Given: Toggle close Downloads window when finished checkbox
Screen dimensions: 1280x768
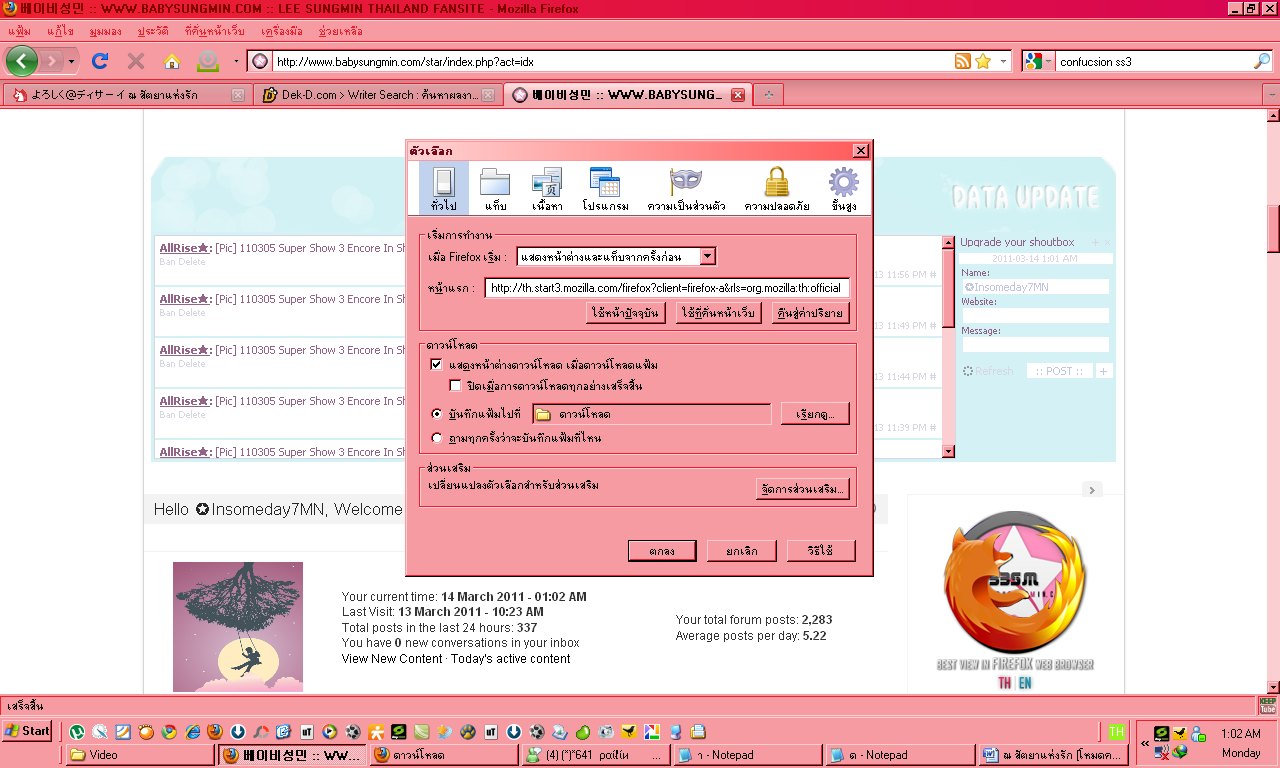Looking at the screenshot, I should coord(456,386).
